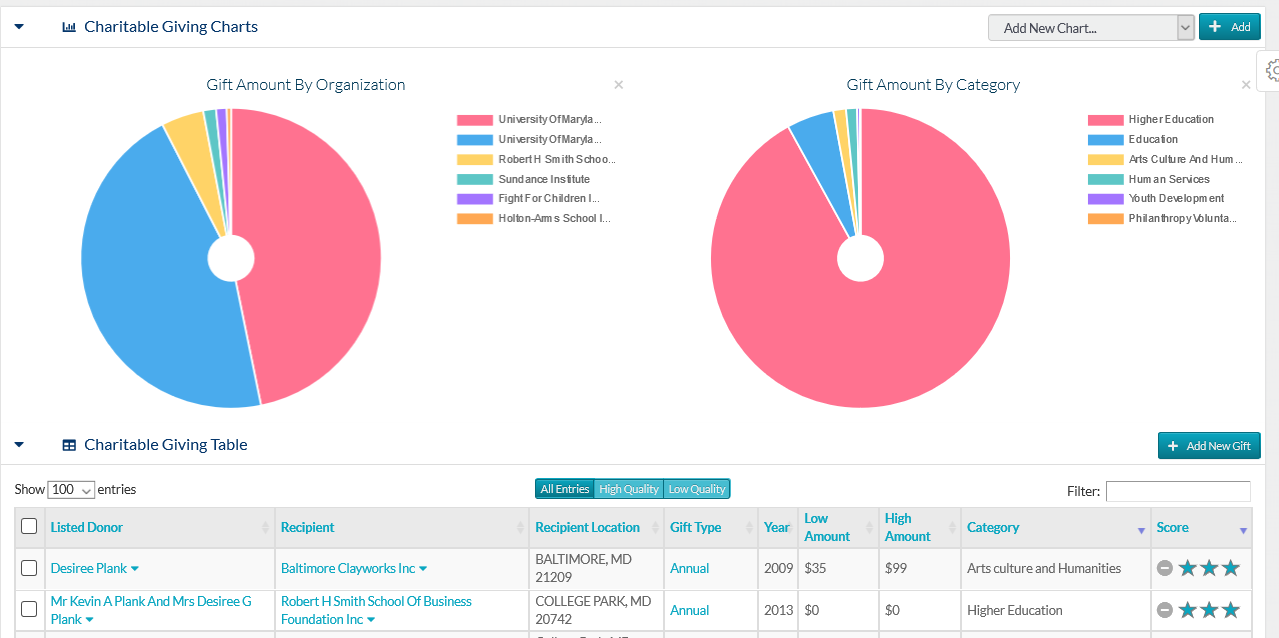The width and height of the screenshot is (1279, 638).
Task: Check the Mr Kevin A Plank row checkbox
Action: (29, 610)
